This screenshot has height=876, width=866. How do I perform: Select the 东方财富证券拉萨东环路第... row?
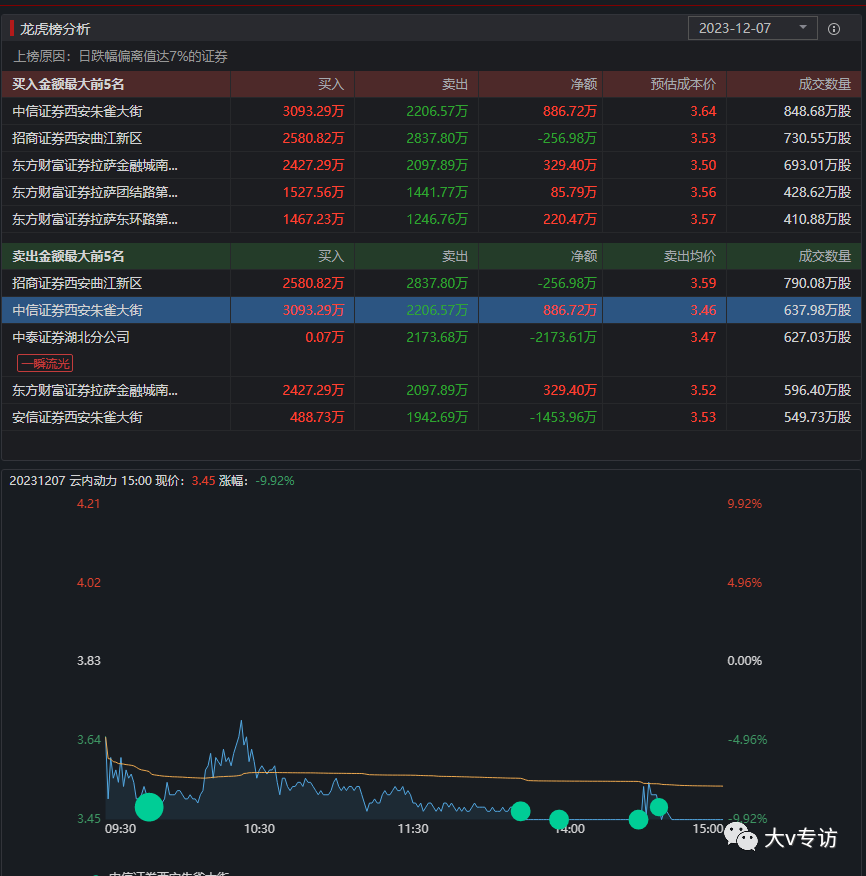[x=431, y=219]
